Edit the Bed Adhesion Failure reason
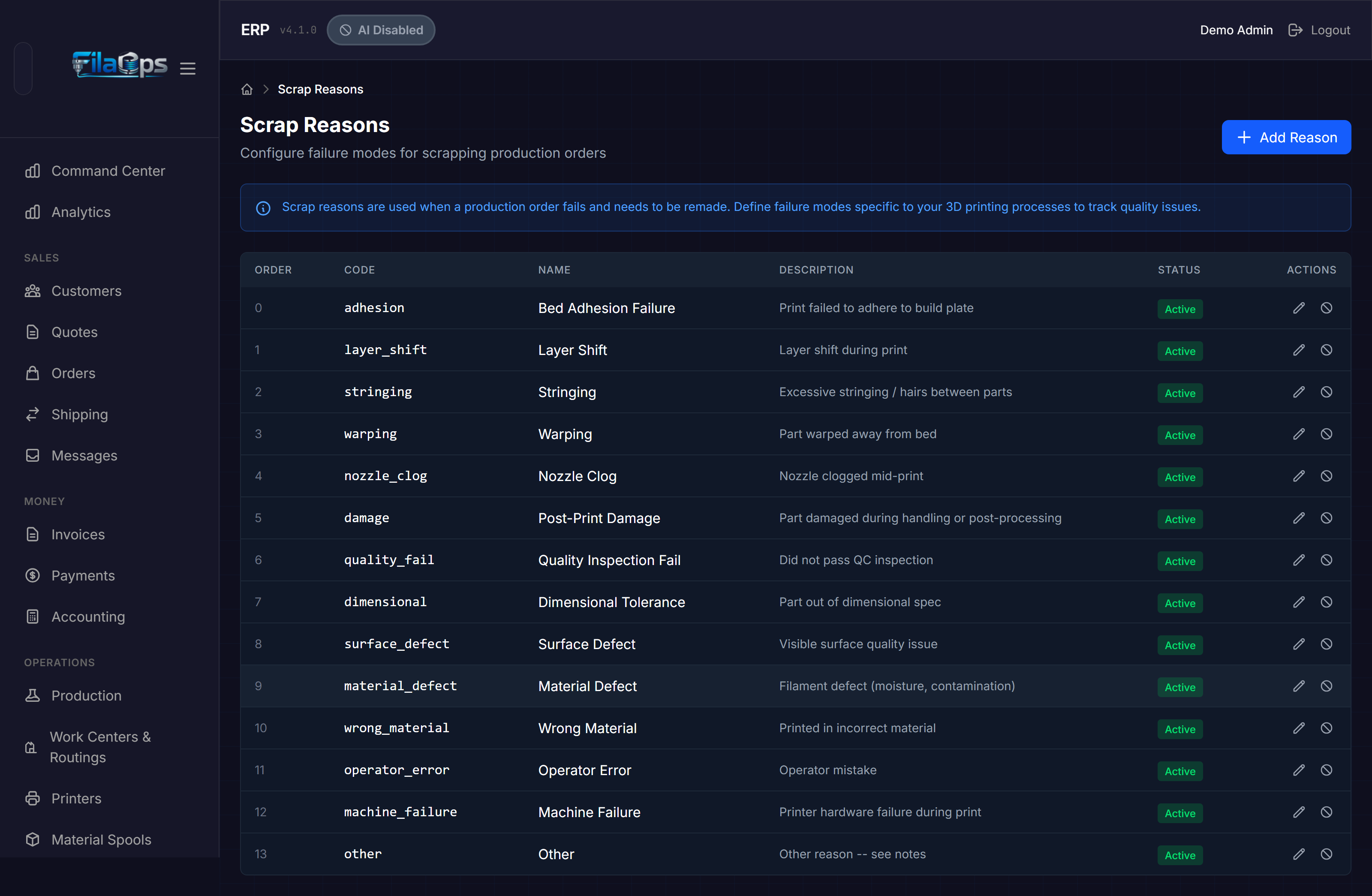The height and width of the screenshot is (896, 1372). pyautogui.click(x=1299, y=308)
